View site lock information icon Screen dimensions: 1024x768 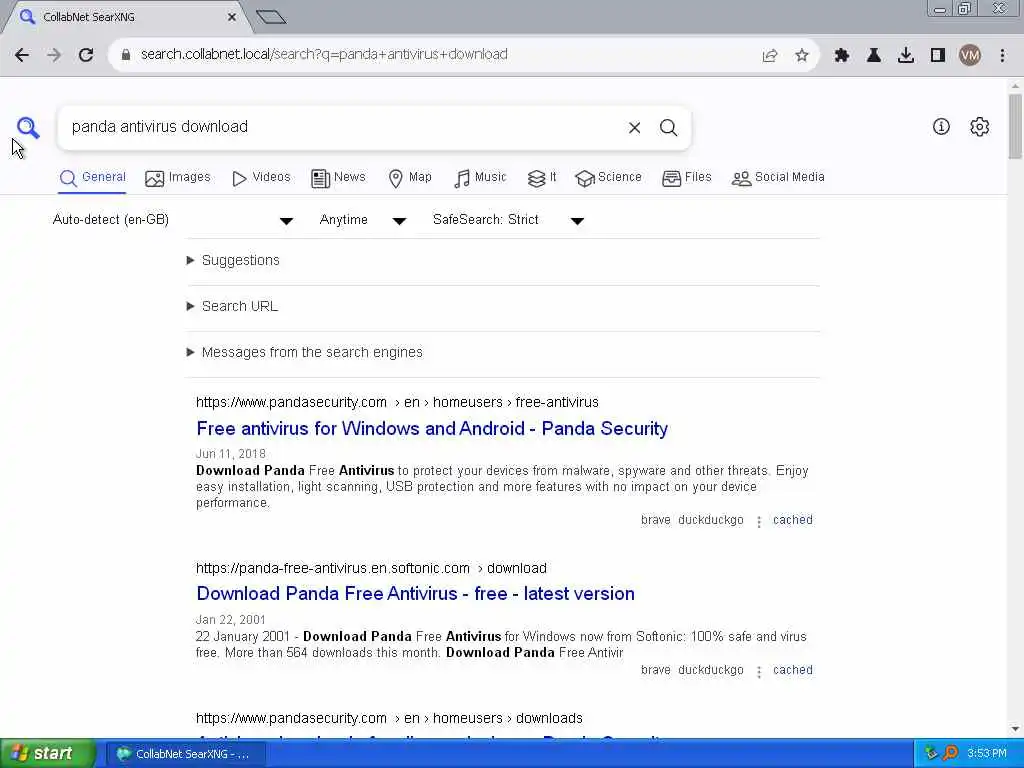click(126, 55)
